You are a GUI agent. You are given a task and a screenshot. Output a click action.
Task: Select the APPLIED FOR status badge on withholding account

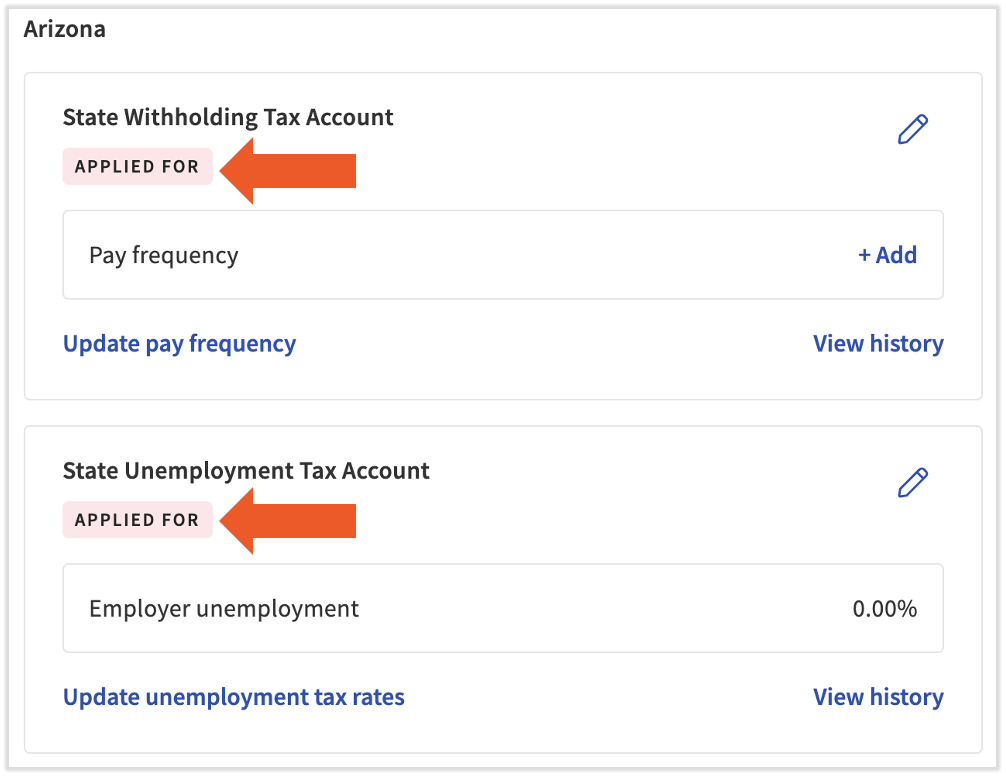(x=137, y=167)
